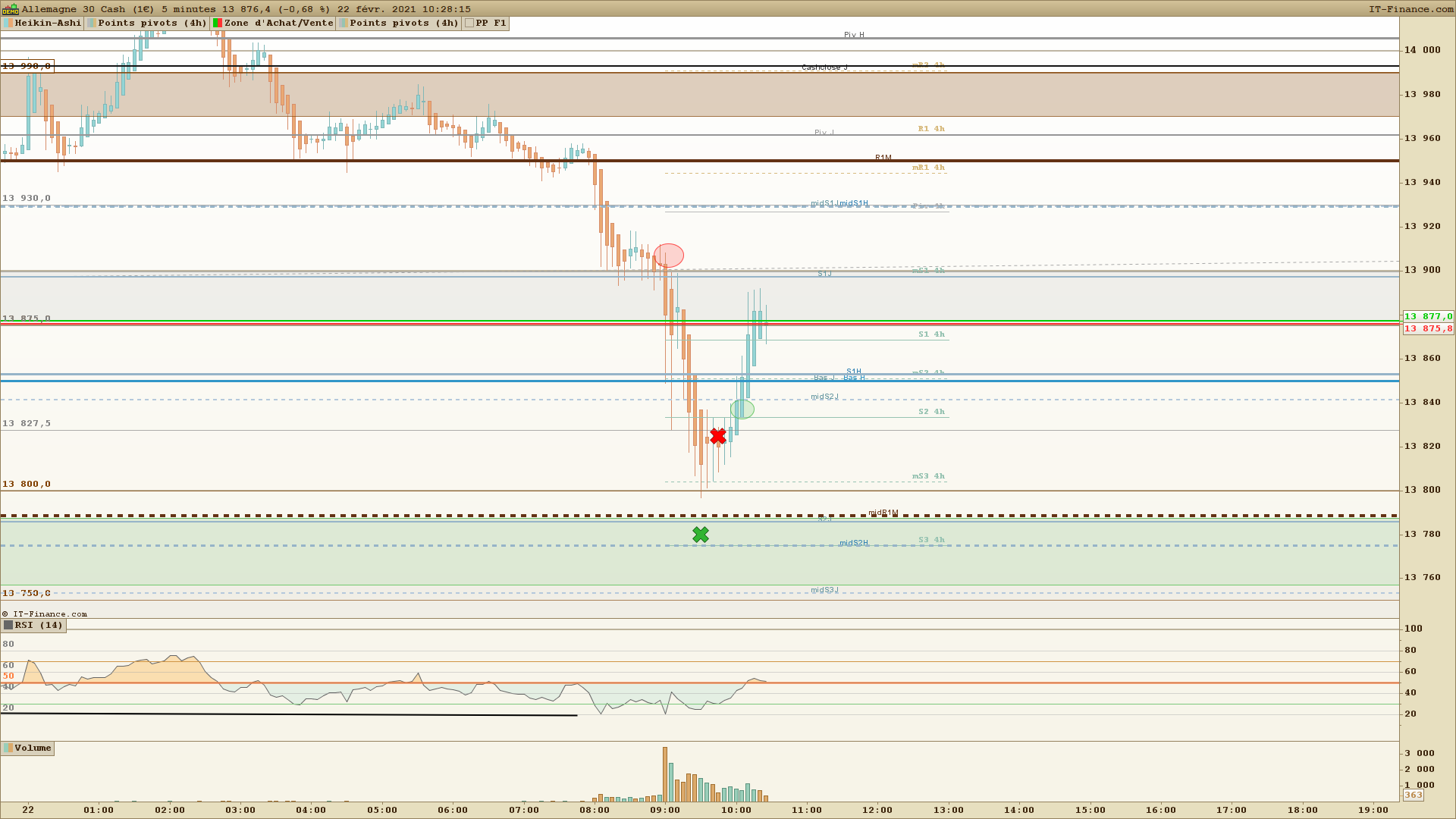This screenshot has height=819, width=1456.
Task: Open the RSI (14) panel label
Action: [x=39, y=626]
